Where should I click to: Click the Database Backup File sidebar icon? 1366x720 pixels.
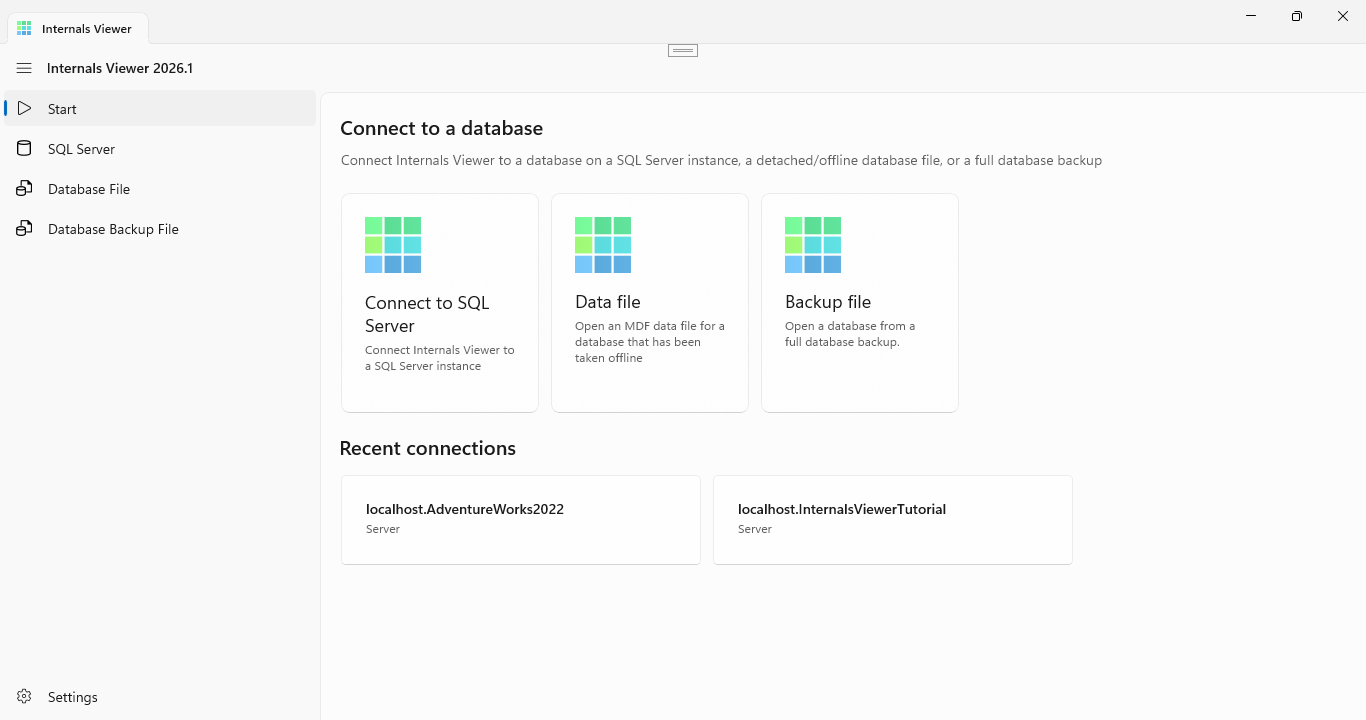(x=24, y=228)
